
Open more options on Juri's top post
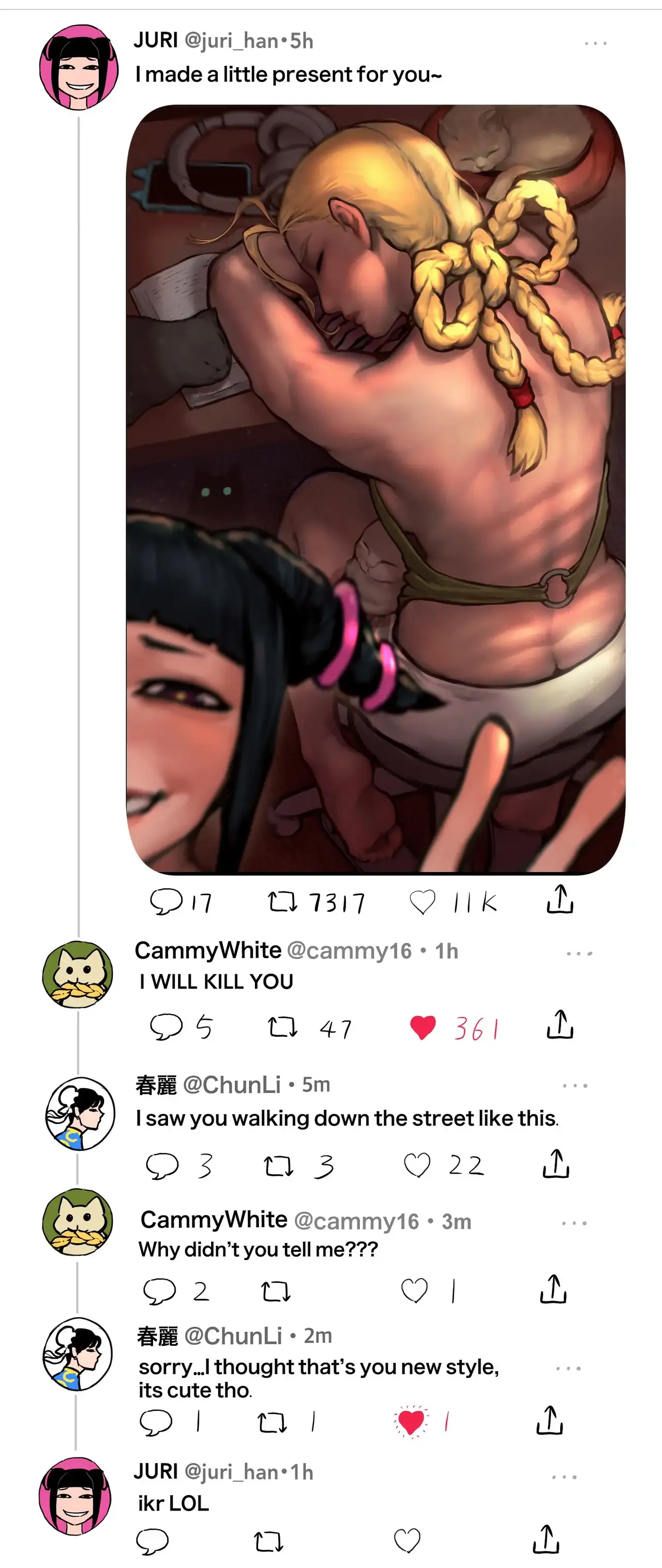click(595, 43)
